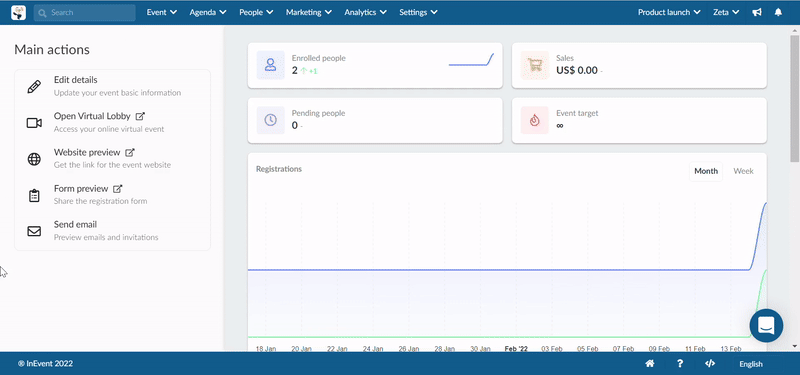The image size is (800, 375).
Task: Click the Event target icon
Action: [535, 120]
